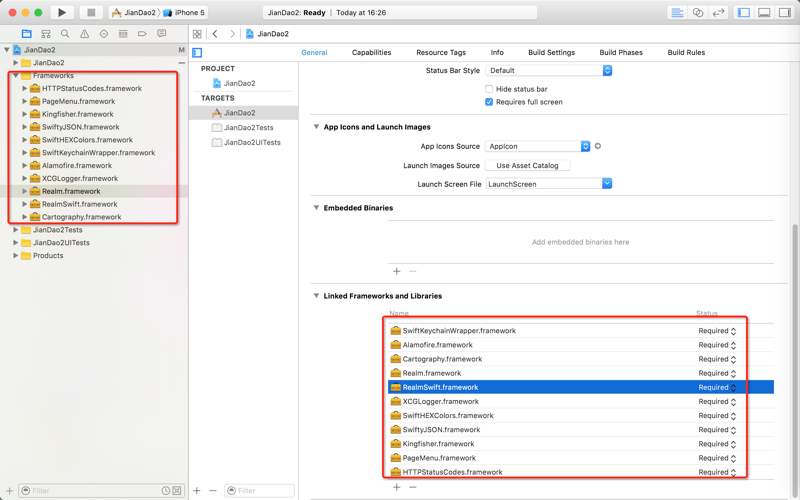Screen dimensions: 800x500
Task: Uncheck Requires full screen
Action: pyautogui.click(x=489, y=102)
